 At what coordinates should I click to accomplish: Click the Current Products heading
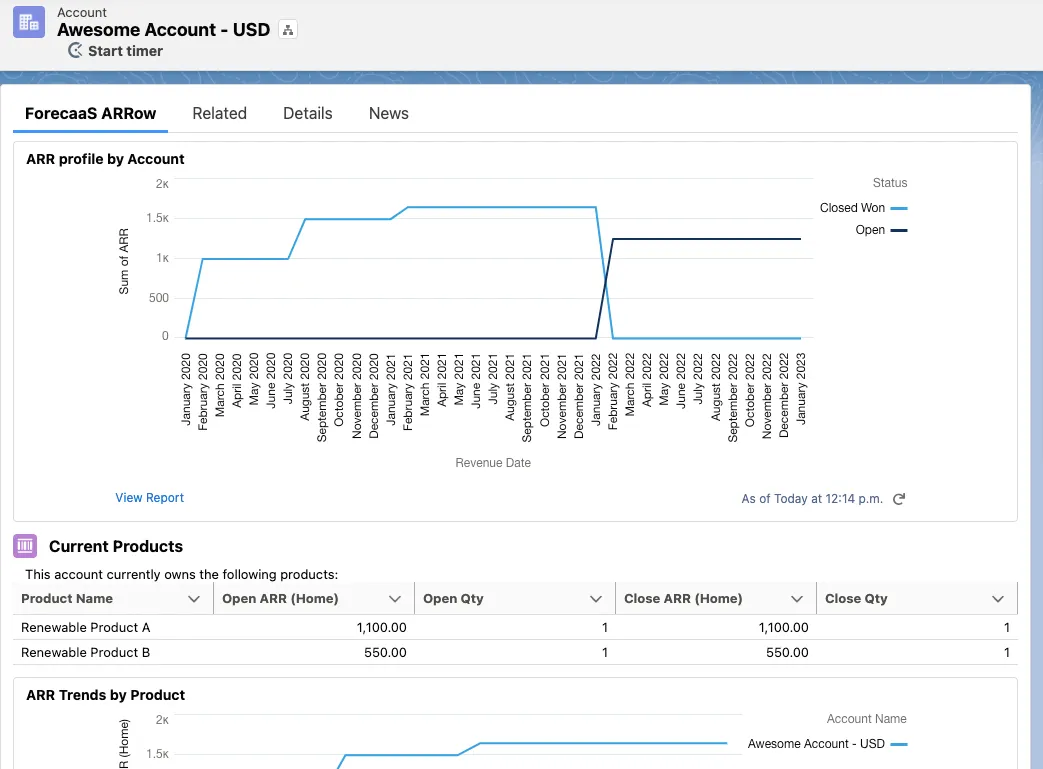click(x=116, y=546)
